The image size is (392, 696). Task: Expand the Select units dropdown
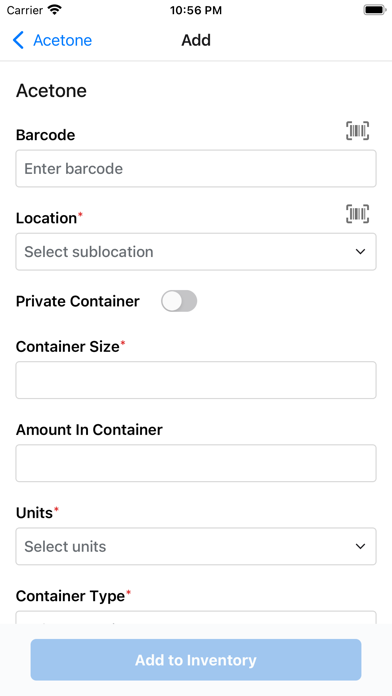pos(196,546)
